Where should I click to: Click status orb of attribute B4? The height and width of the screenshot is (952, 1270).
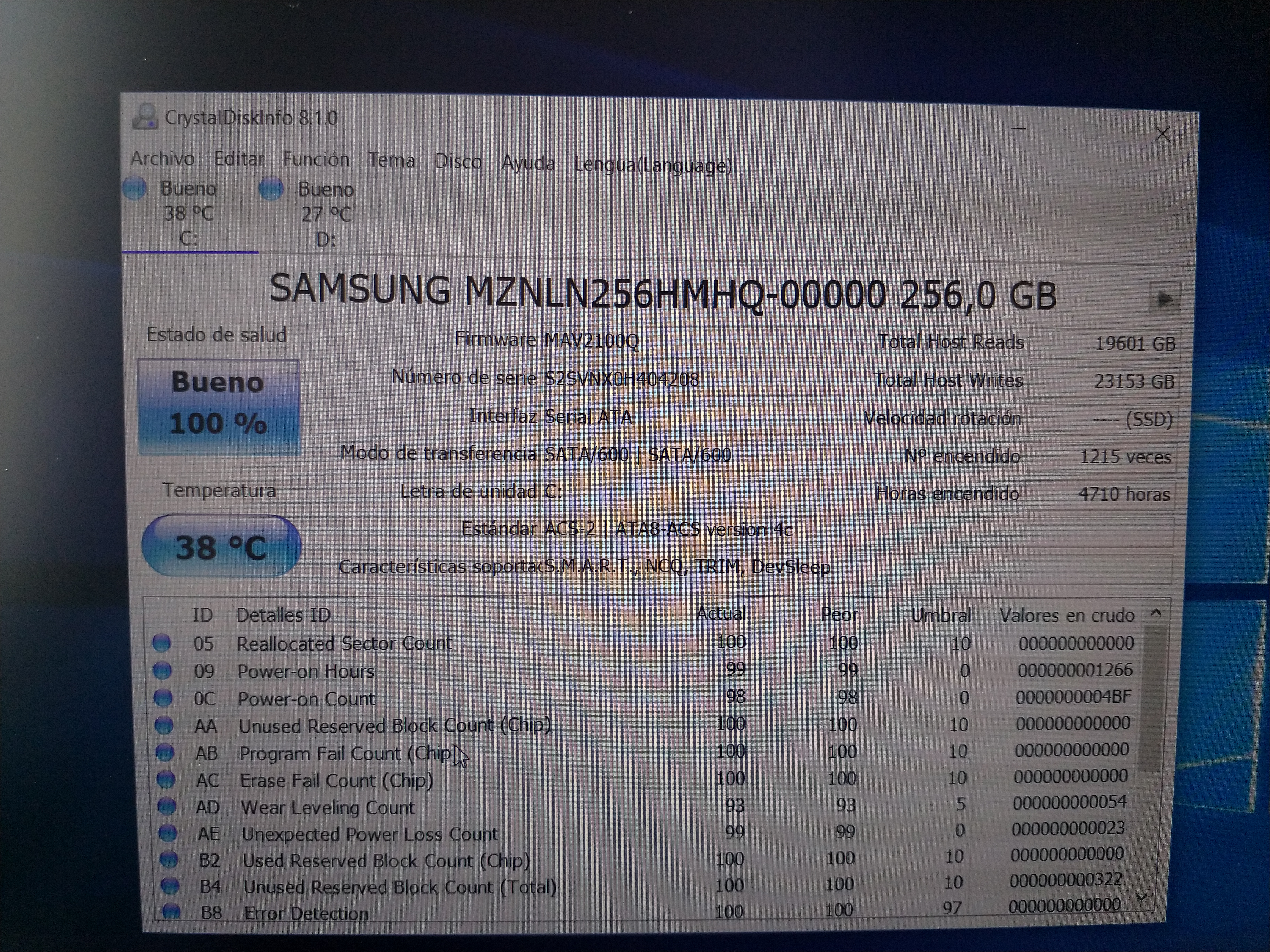(170, 885)
